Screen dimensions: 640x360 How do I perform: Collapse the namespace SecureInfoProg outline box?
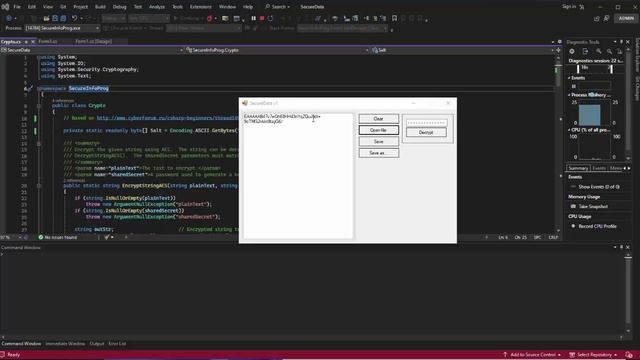pos(39,89)
